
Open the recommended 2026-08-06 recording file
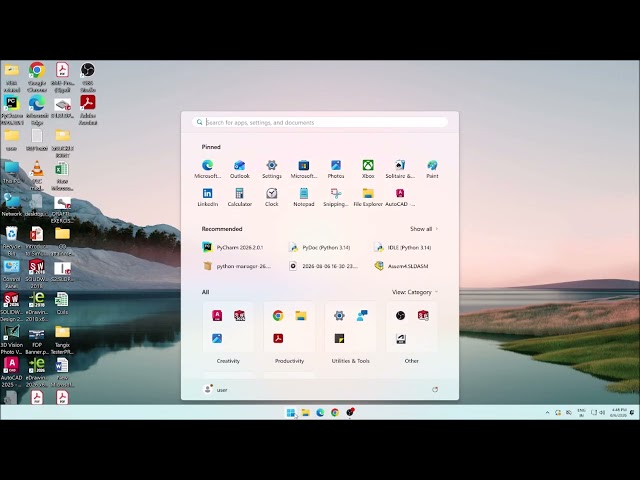coord(323,266)
